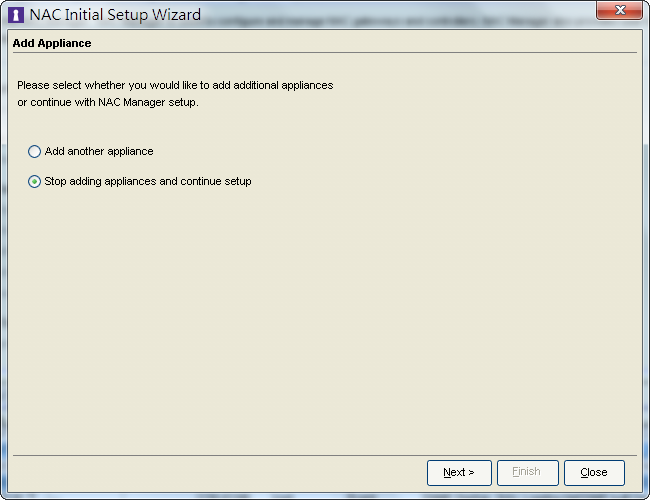The width and height of the screenshot is (650, 500).
Task: Click the empty circle beside Add another appliance
Action: pyautogui.click(x=34, y=151)
